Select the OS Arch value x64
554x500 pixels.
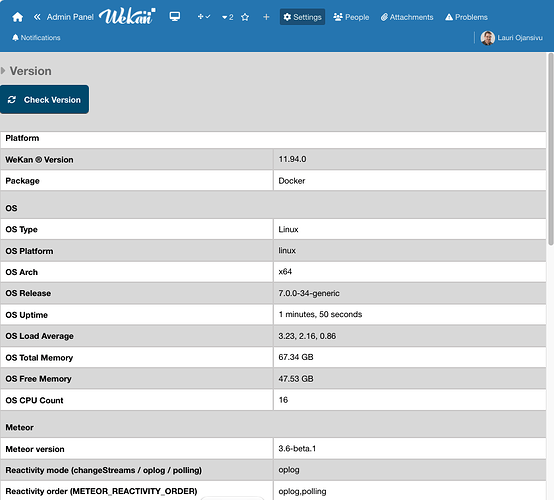tap(285, 271)
